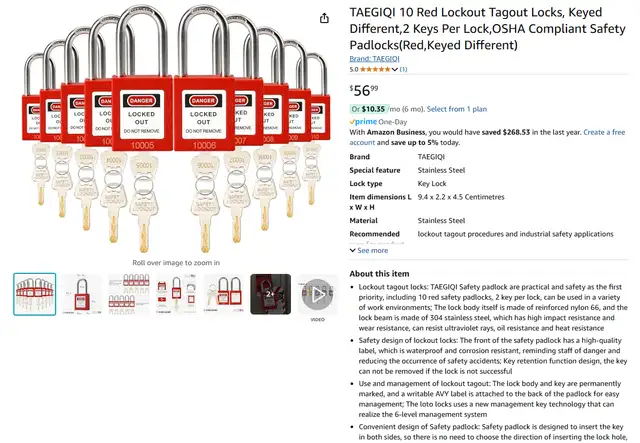Play the product video thumbnail
Viewport: 640px width, 443px height.
[318, 295]
